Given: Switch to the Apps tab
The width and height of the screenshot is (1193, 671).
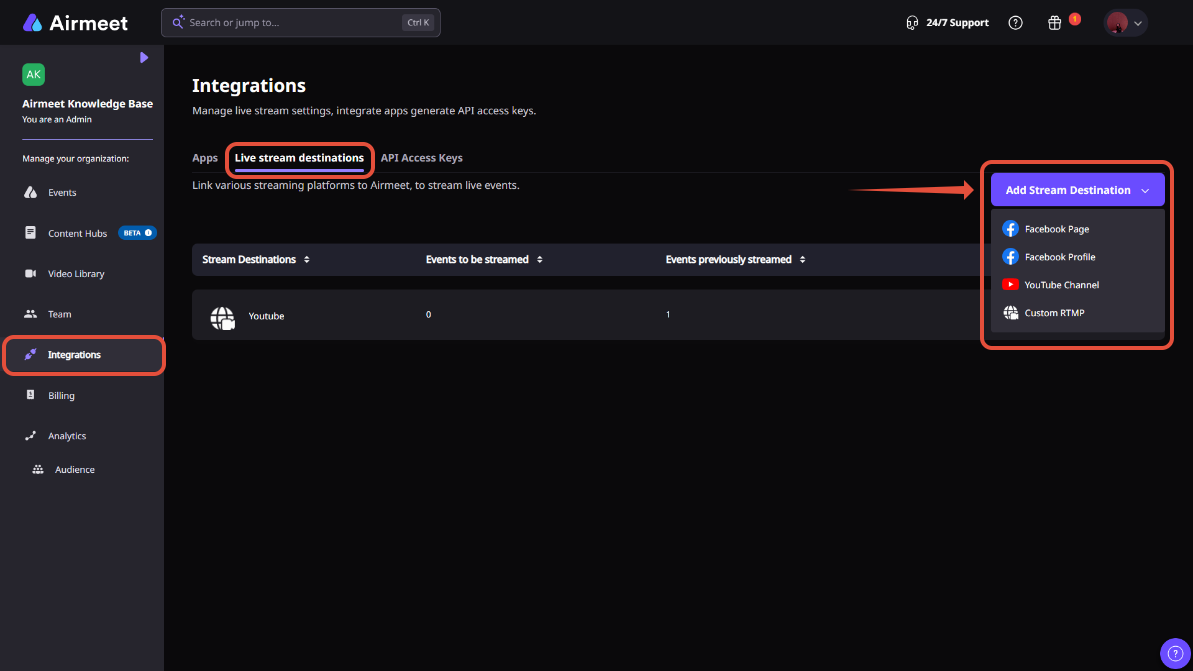Looking at the screenshot, I should point(205,157).
